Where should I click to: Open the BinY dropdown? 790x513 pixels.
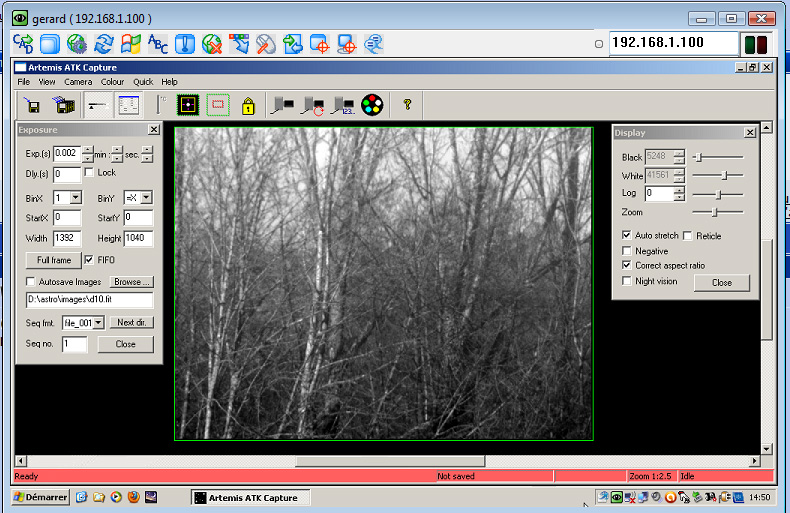coord(146,198)
